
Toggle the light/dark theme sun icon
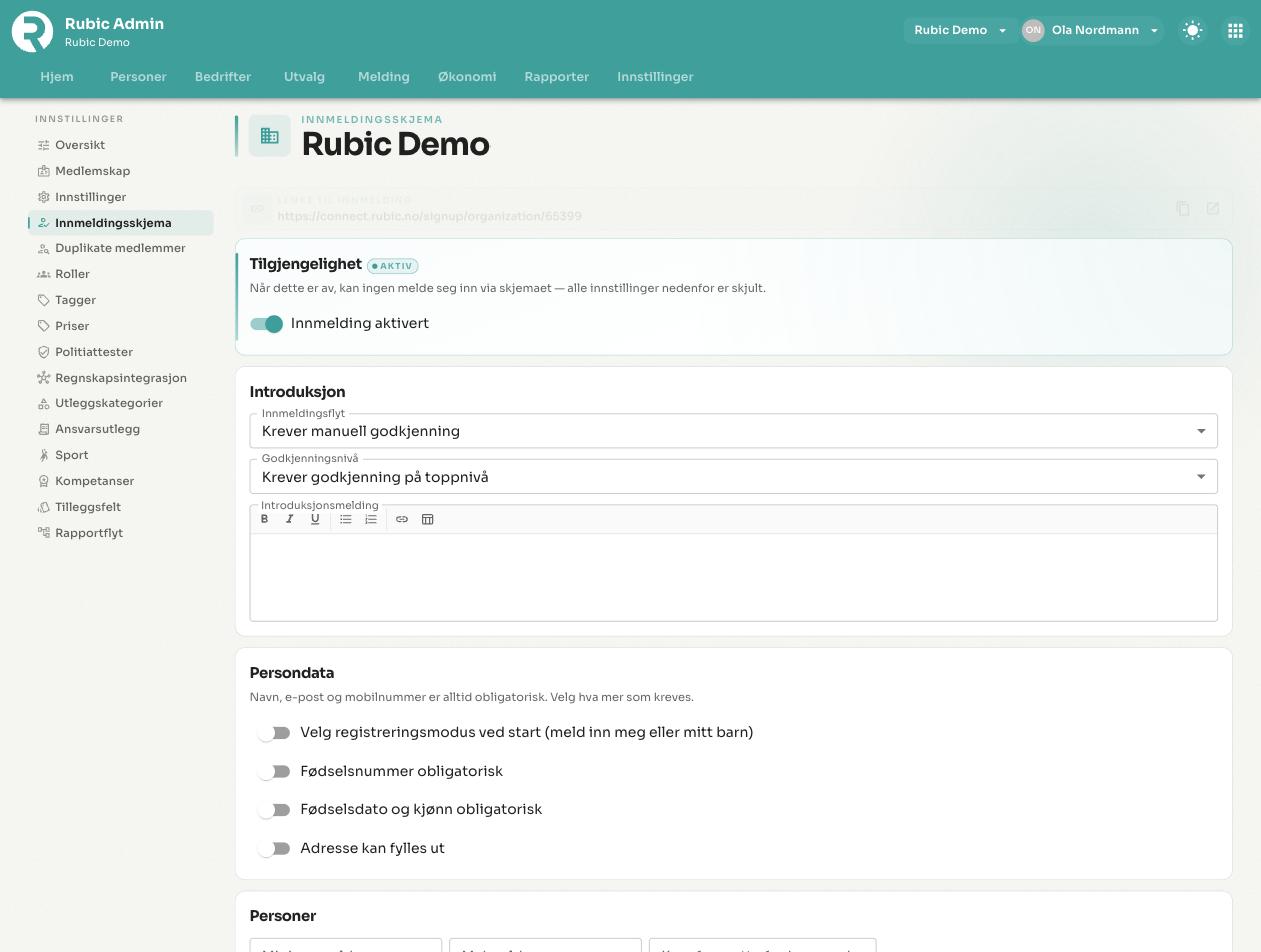tap(1192, 31)
